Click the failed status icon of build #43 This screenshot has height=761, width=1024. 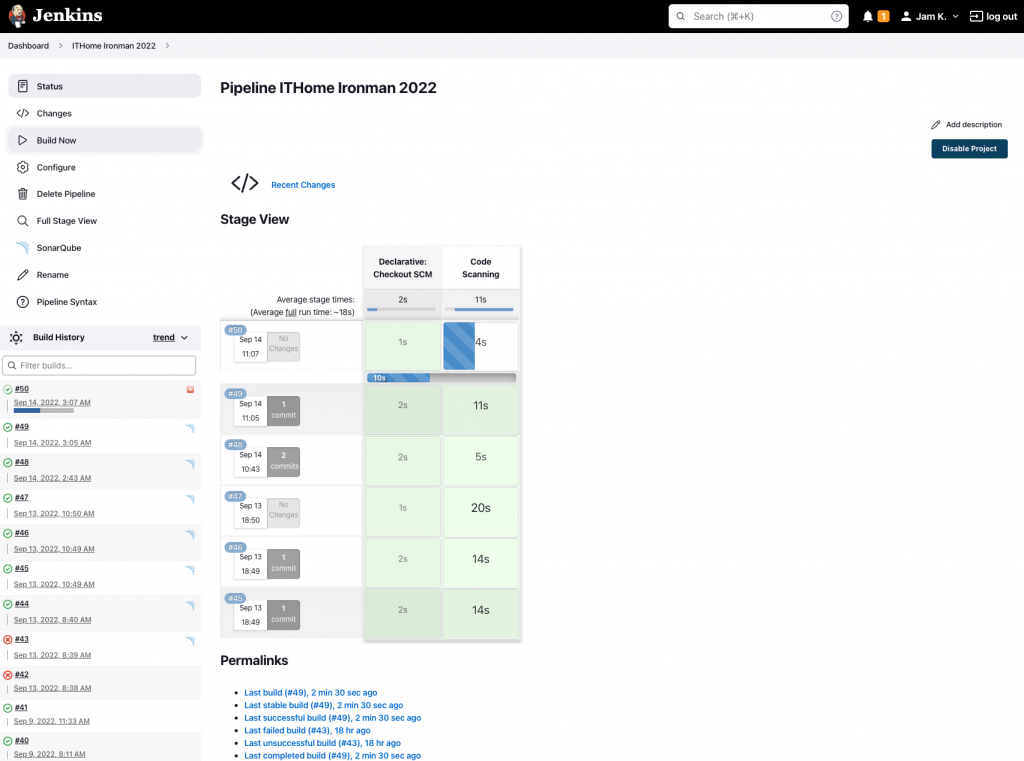[x=8, y=640]
